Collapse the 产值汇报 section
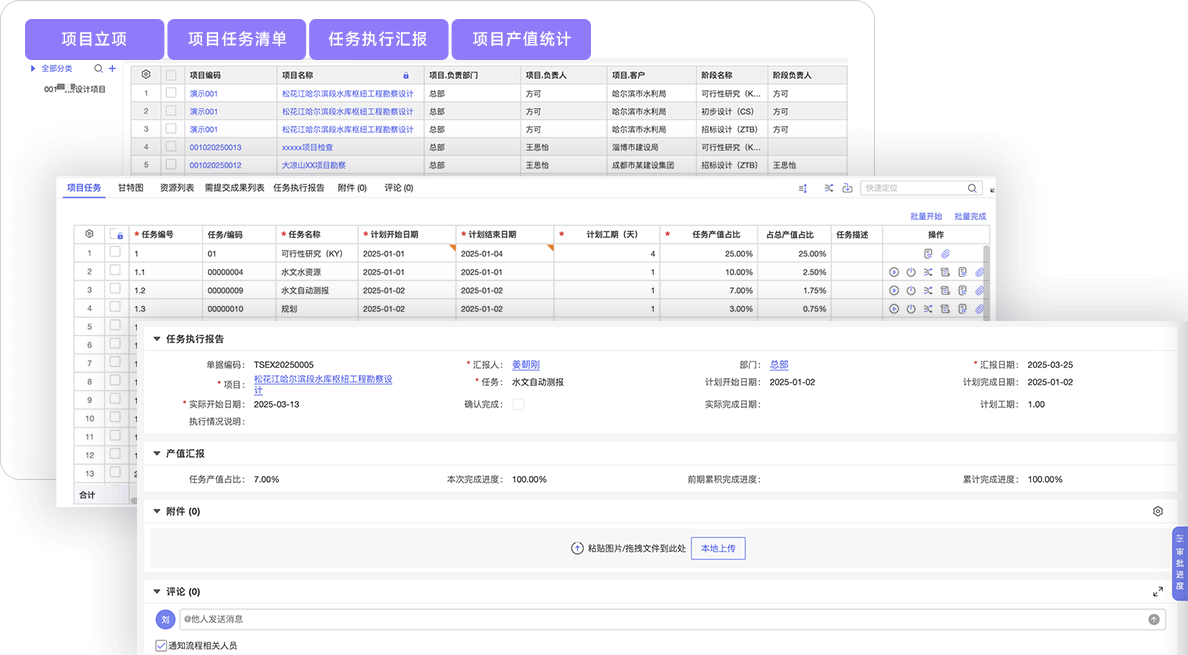Viewport: 1188px width, 655px height. click(157, 454)
